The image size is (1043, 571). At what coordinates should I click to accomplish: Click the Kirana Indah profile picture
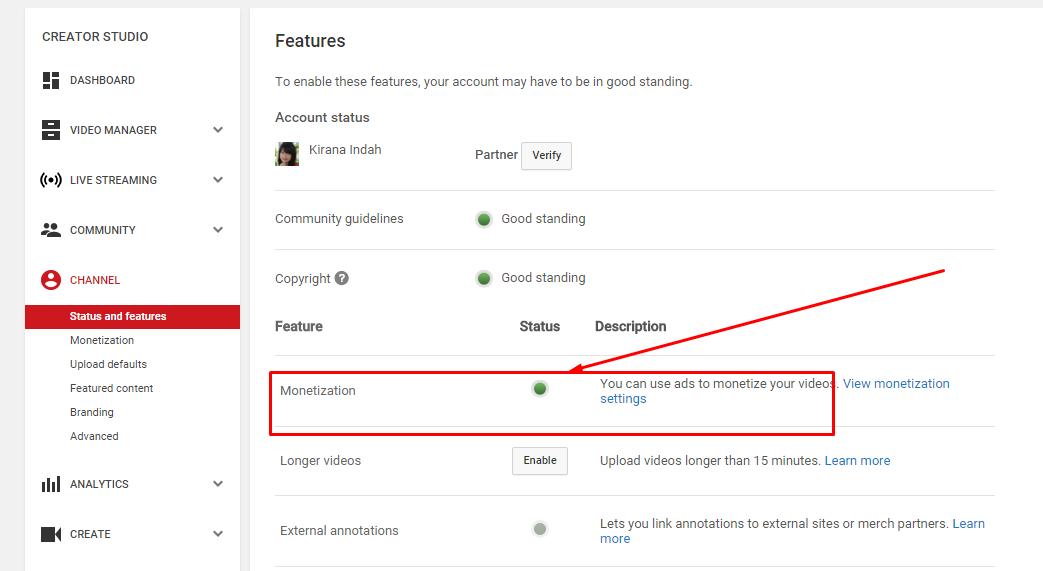click(287, 154)
